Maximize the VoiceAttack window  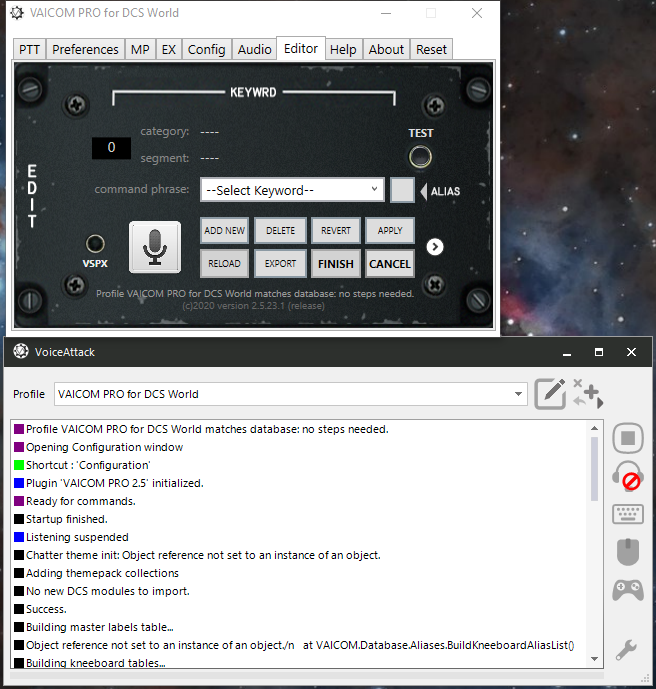(599, 352)
